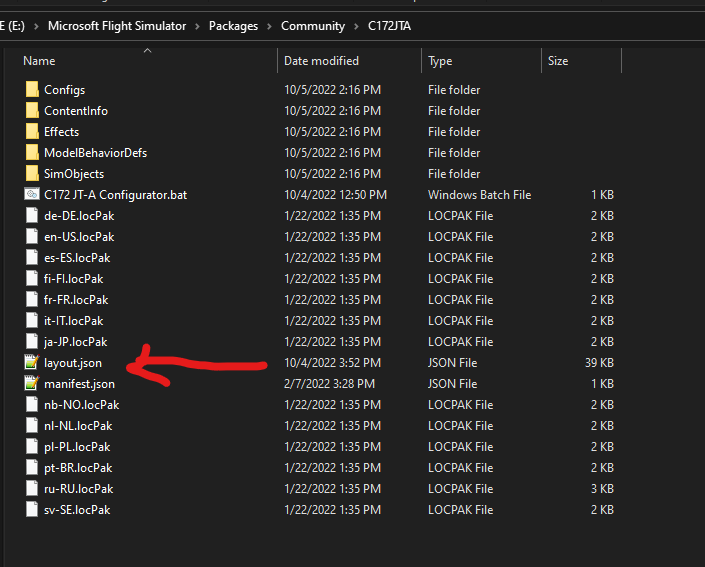Open the Configs folder icon
The height and width of the screenshot is (567, 705).
32,89
